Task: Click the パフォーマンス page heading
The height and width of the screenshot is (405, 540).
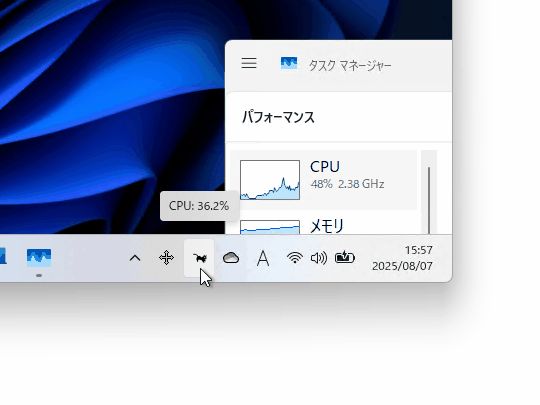Action: [278, 117]
